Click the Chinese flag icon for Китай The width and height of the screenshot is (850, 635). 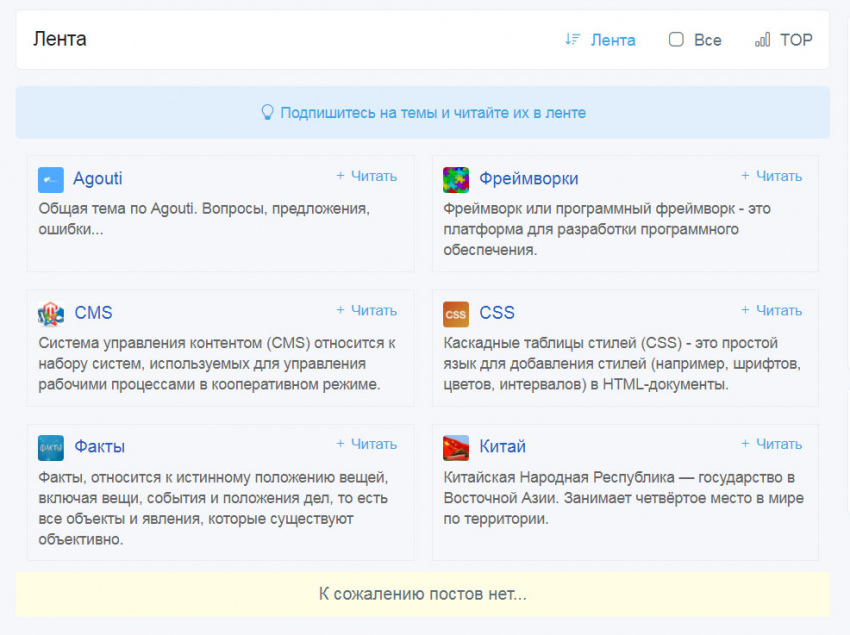coord(456,446)
